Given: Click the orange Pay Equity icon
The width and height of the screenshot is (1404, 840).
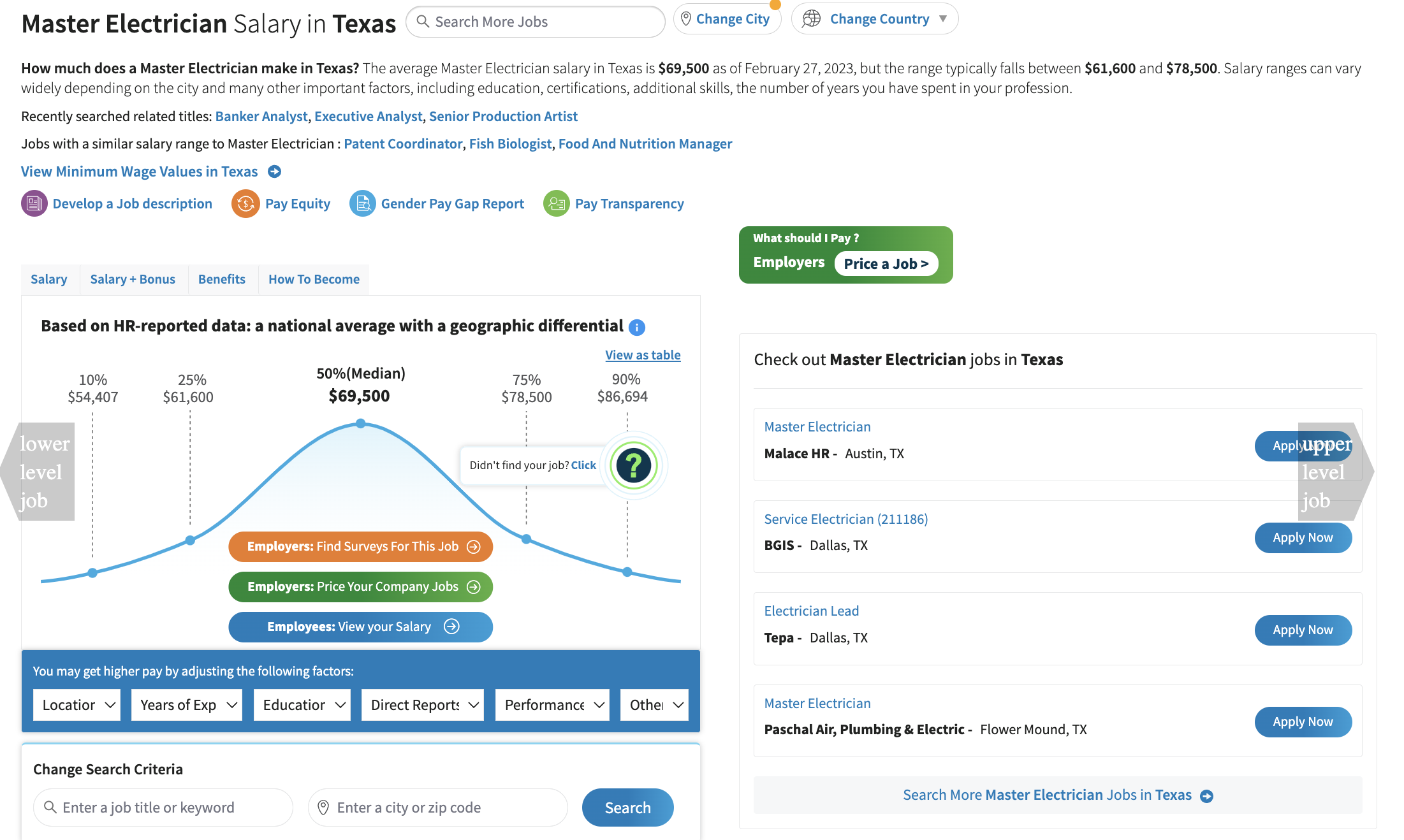Looking at the screenshot, I should [245, 204].
